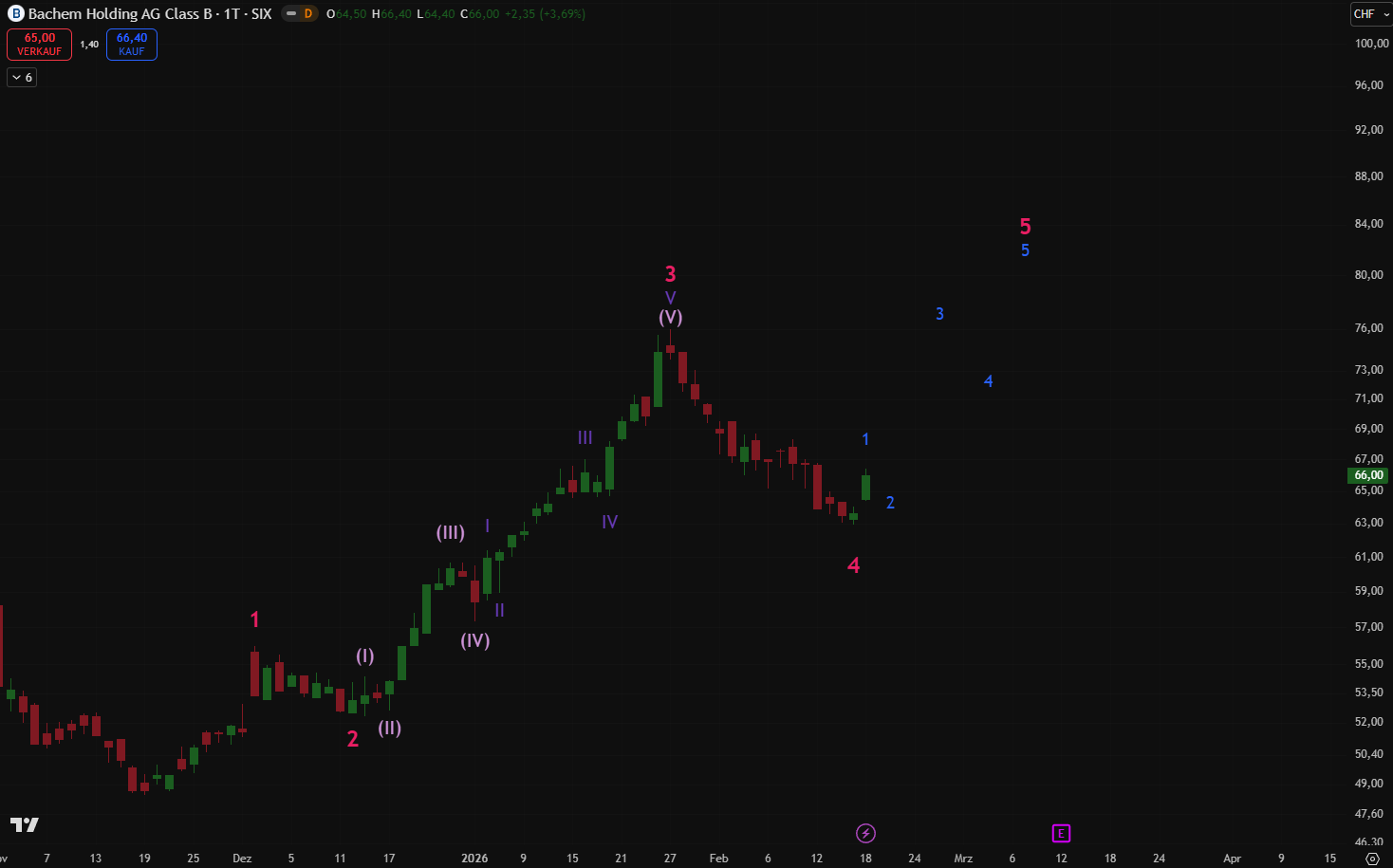Expand the collapsed indicators legend (6)
Screen dimensions: 1393x868
tap(22, 77)
